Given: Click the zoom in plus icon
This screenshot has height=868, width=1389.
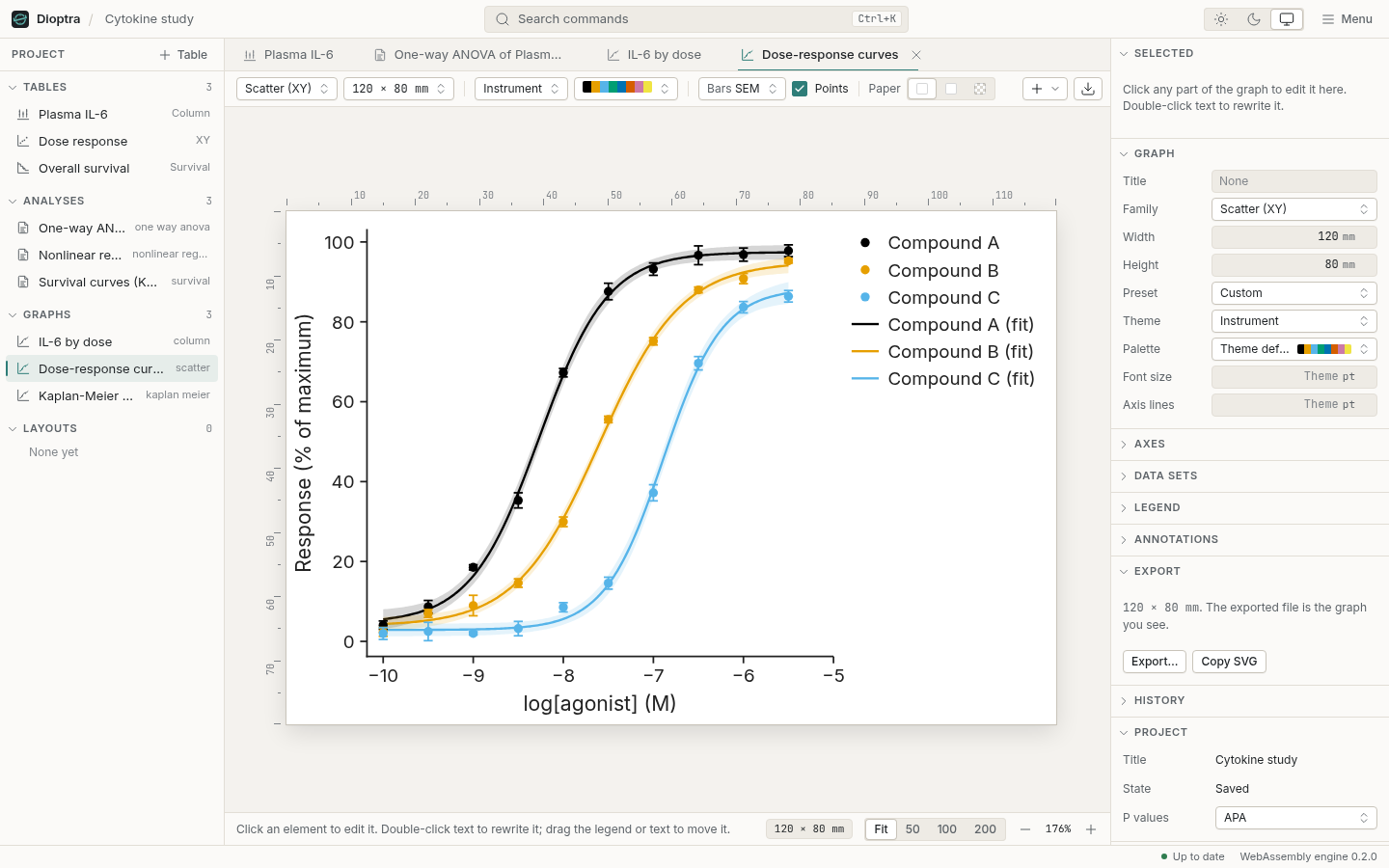Looking at the screenshot, I should pos(1091,829).
